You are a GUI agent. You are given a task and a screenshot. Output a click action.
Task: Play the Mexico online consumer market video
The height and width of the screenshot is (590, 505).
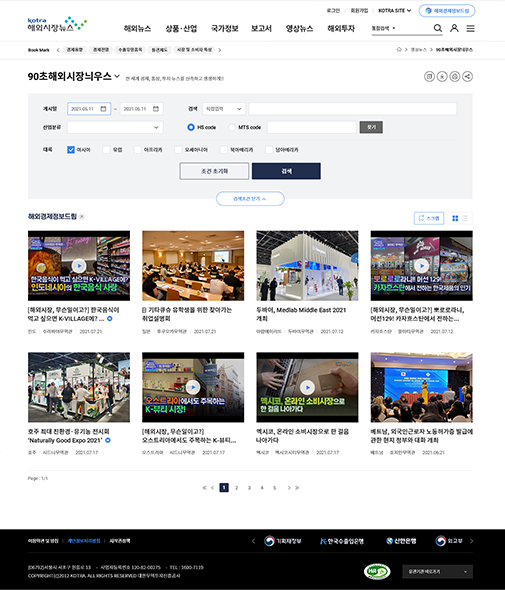point(307,387)
